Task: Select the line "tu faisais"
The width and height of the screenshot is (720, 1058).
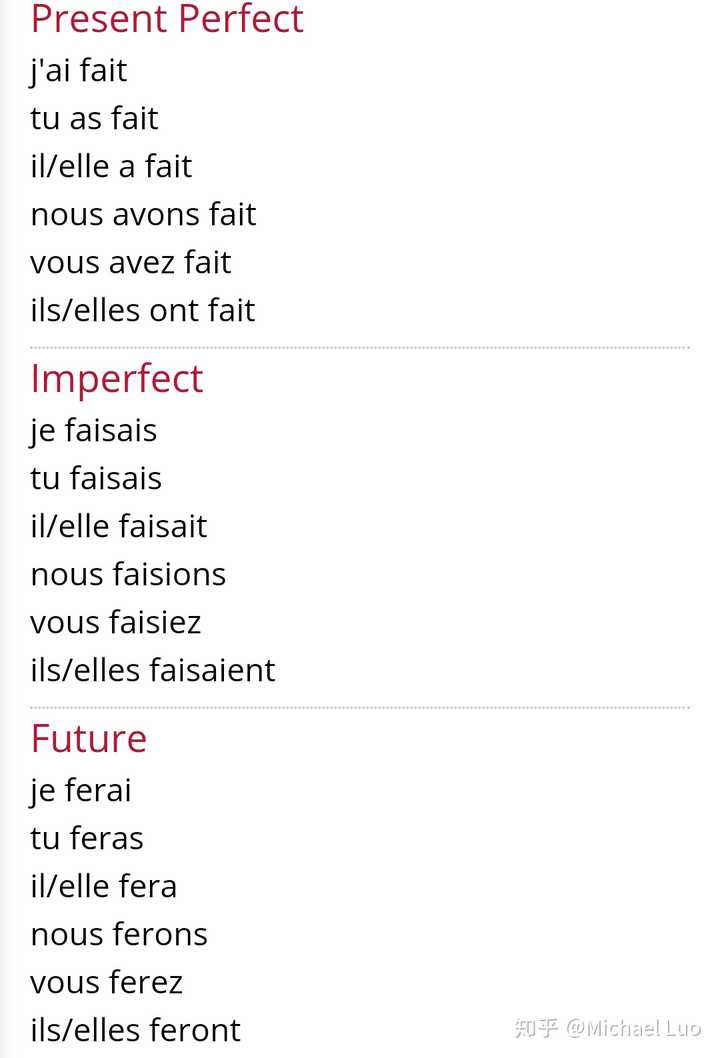Action: point(96,478)
